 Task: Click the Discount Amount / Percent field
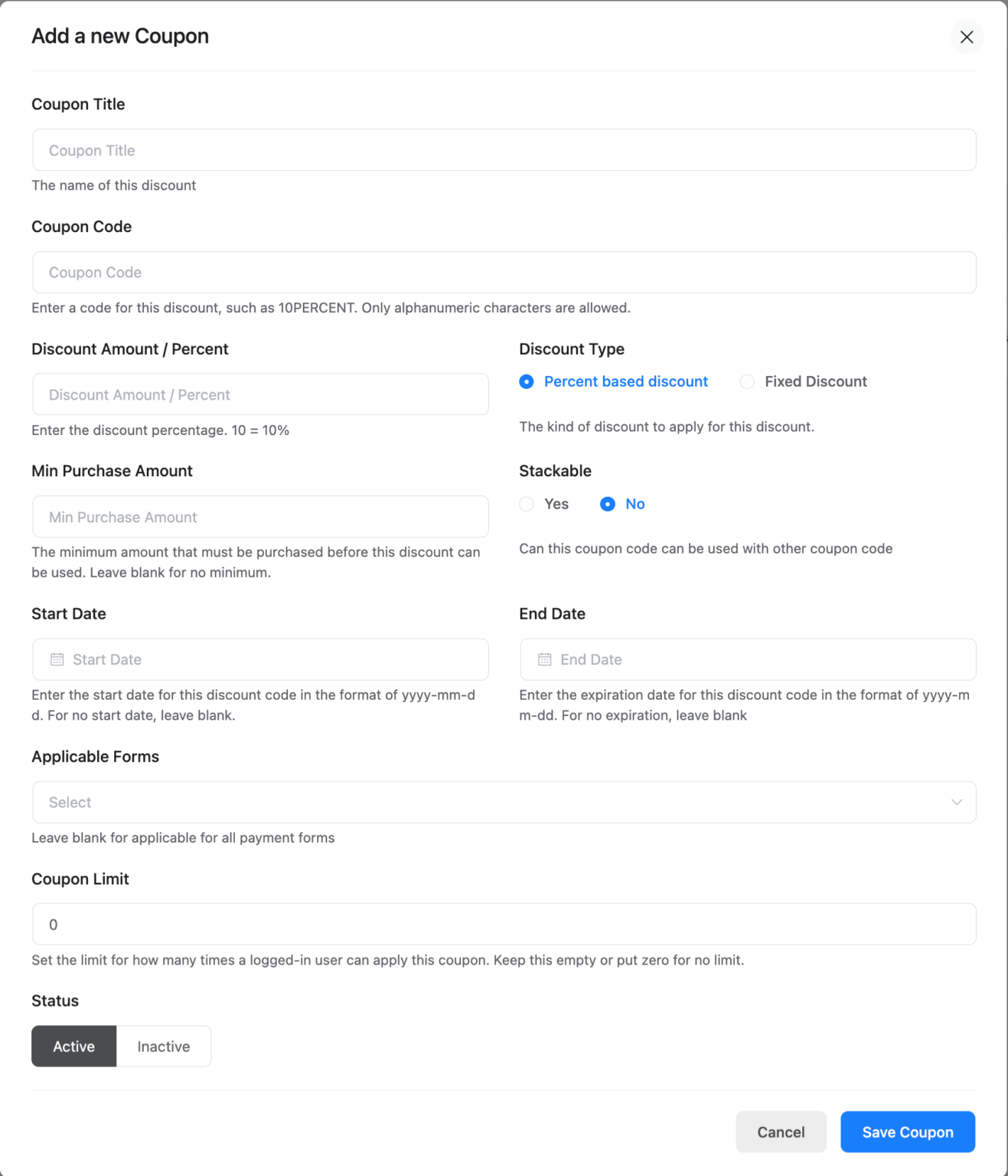[260, 394]
